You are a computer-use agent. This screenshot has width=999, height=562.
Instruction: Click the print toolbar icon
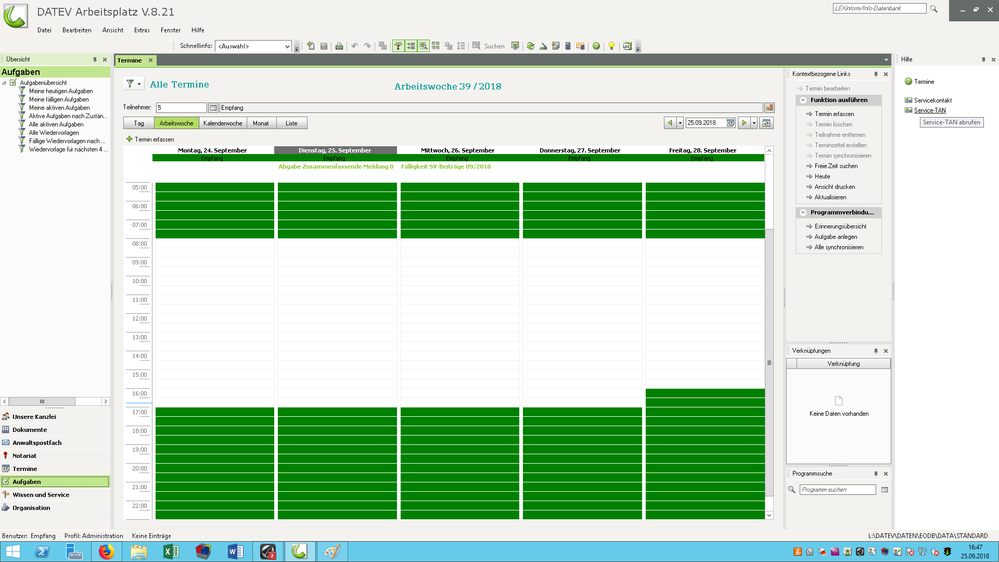coord(339,46)
